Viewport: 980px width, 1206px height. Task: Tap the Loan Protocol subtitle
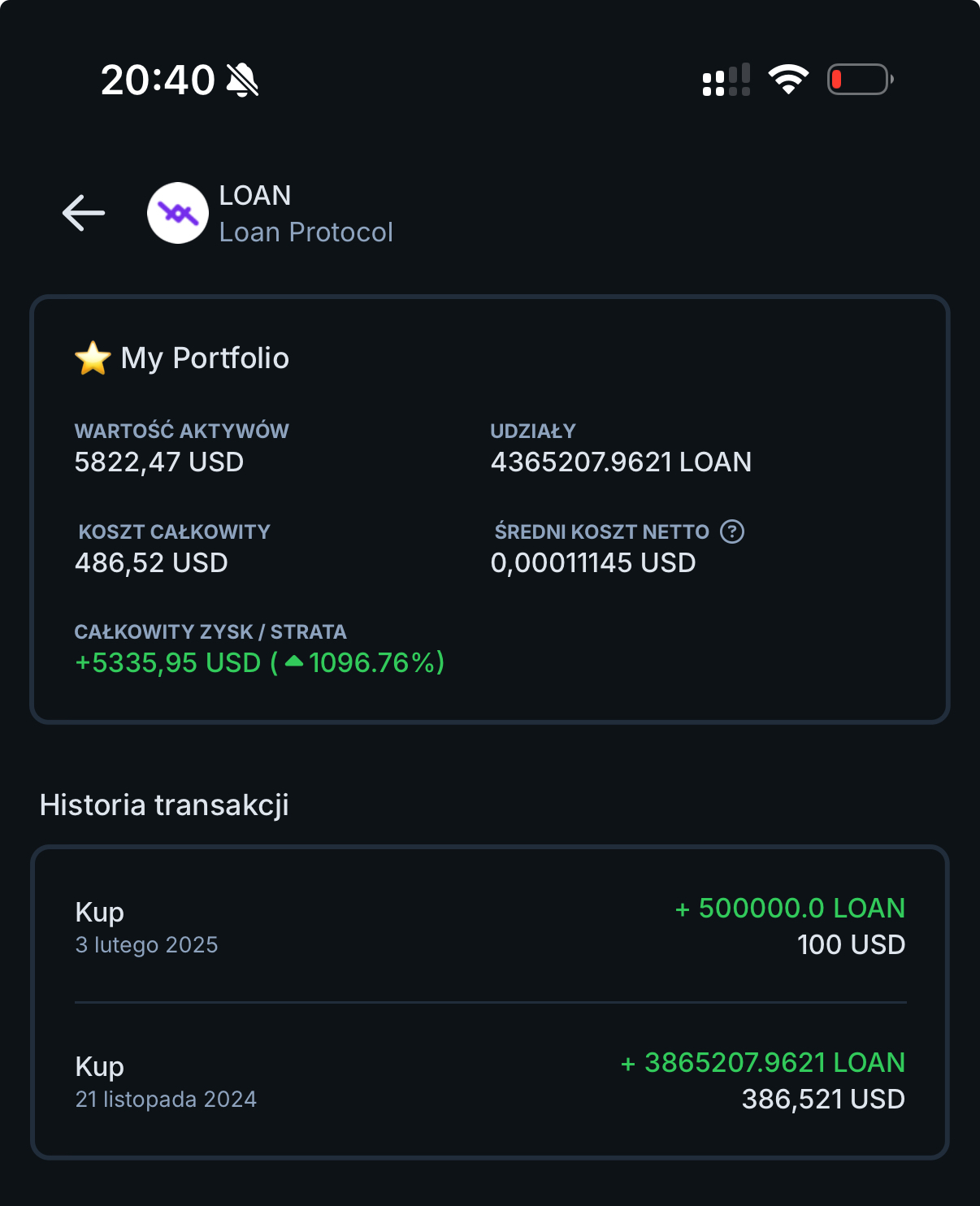tap(306, 232)
